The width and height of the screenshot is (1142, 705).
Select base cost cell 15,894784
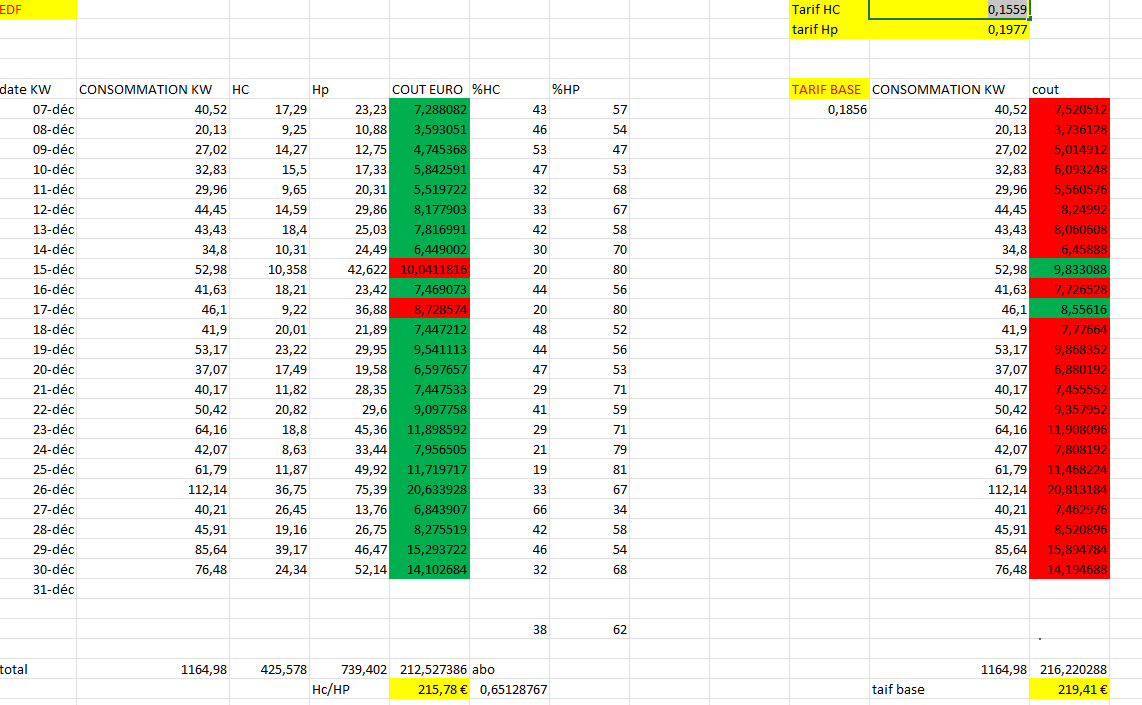tap(1069, 550)
